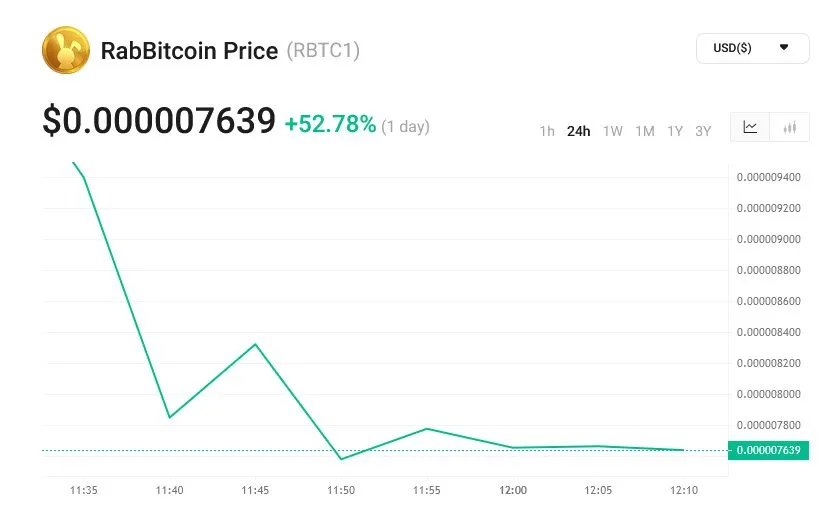Select the 1Y time range
822x522 pixels.
pos(675,131)
